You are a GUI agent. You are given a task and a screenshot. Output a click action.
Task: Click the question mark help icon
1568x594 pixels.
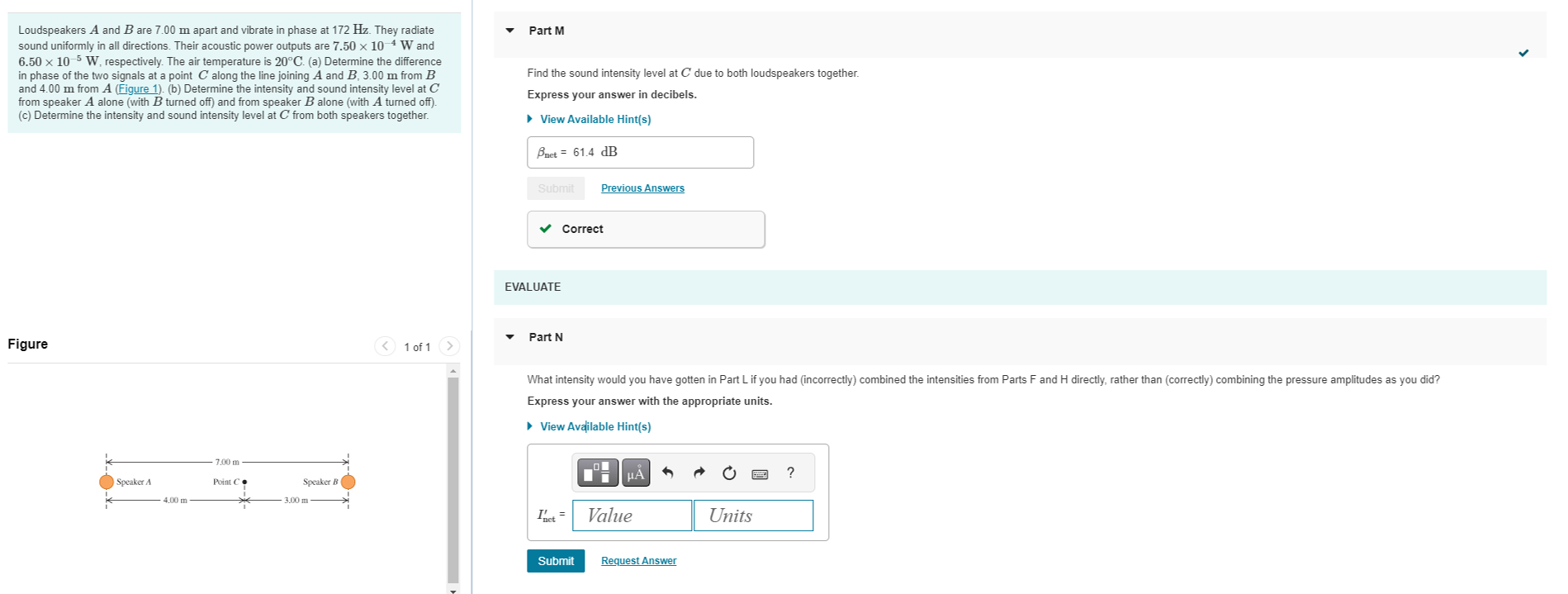[790, 473]
